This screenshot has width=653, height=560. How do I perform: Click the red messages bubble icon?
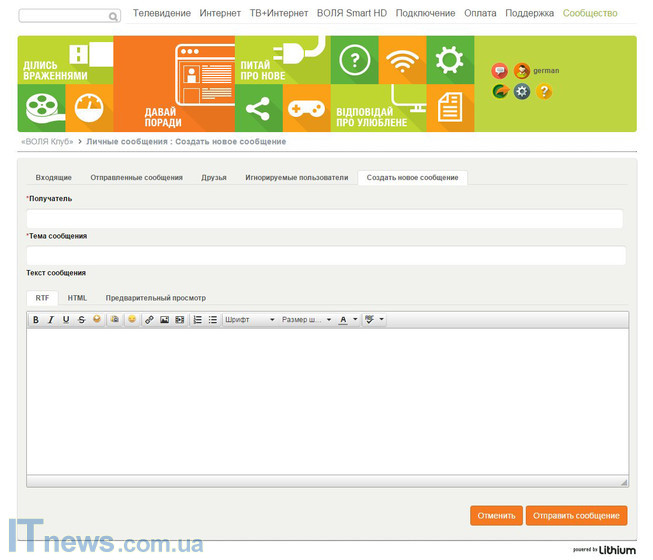point(500,71)
